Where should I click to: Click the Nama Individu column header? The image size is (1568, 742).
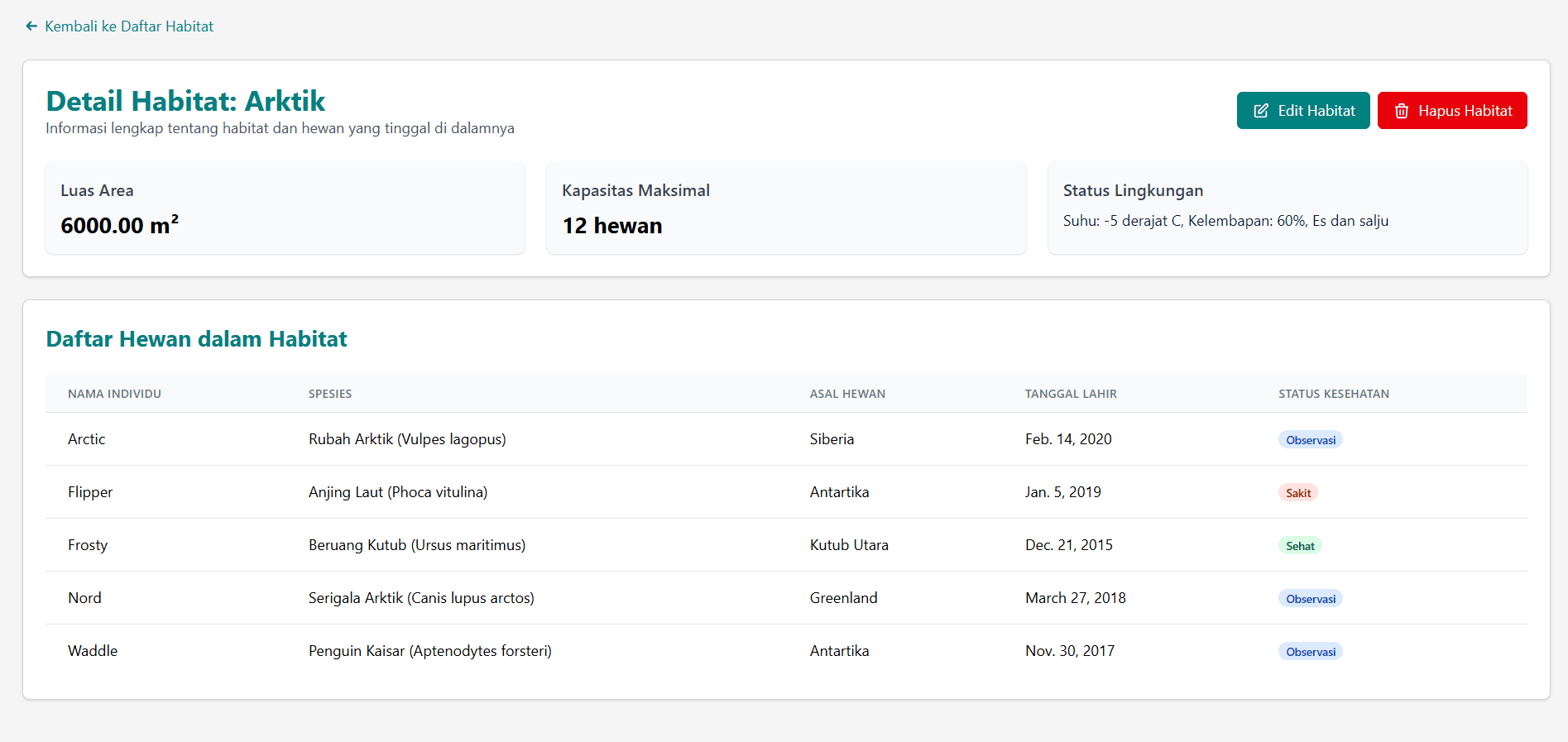114,394
